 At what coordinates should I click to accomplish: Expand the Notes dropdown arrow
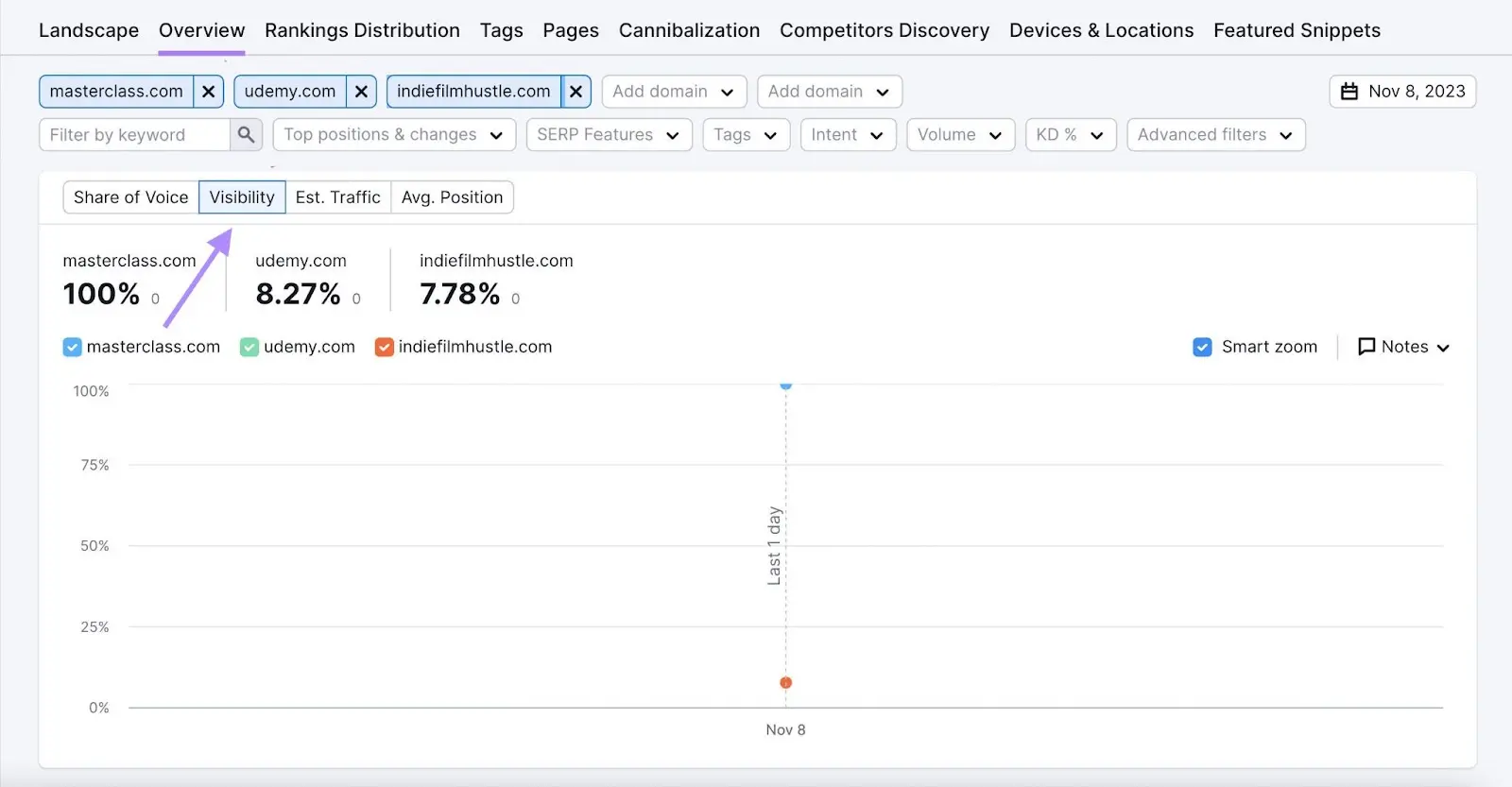click(1443, 348)
